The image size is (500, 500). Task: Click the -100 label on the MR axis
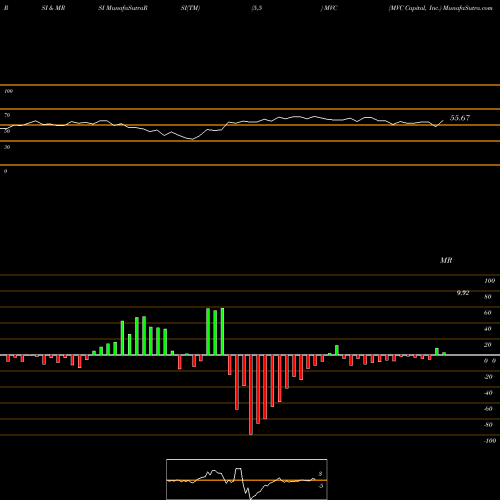[490, 441]
